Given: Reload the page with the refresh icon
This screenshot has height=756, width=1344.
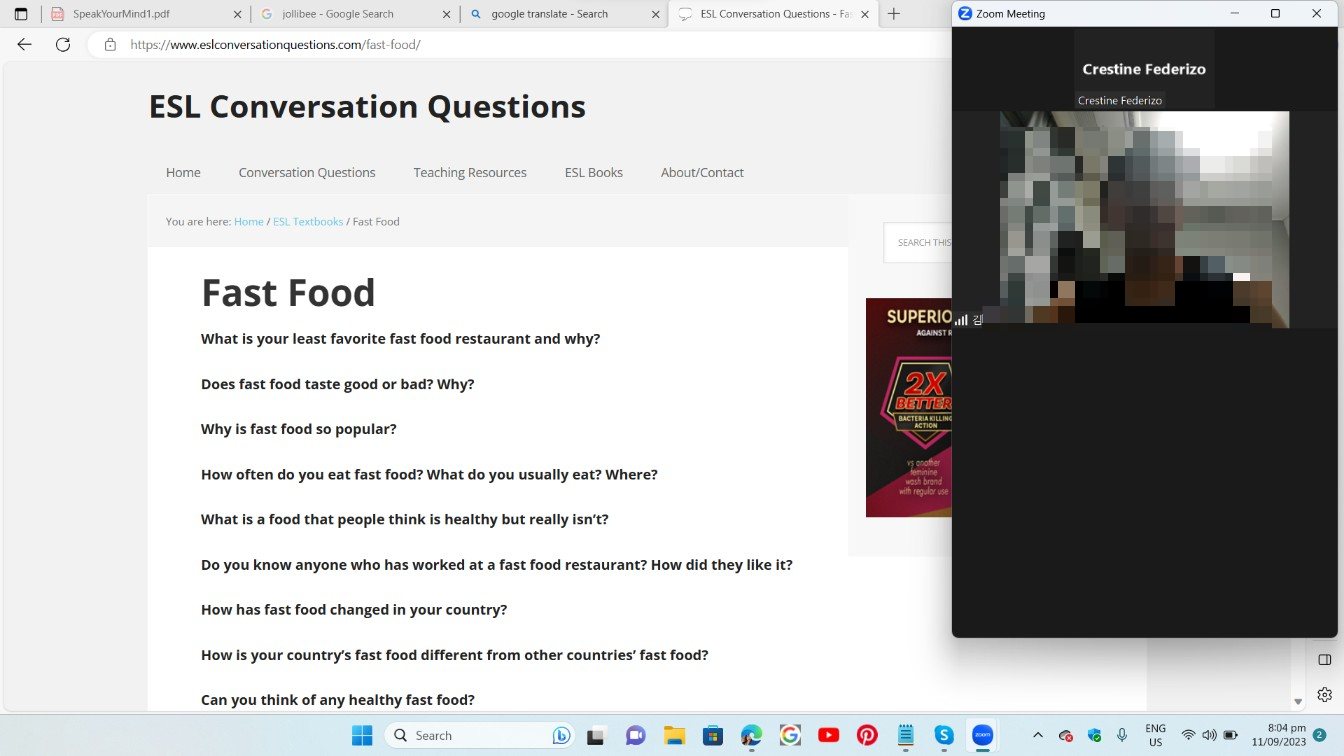Looking at the screenshot, I should tap(63, 44).
